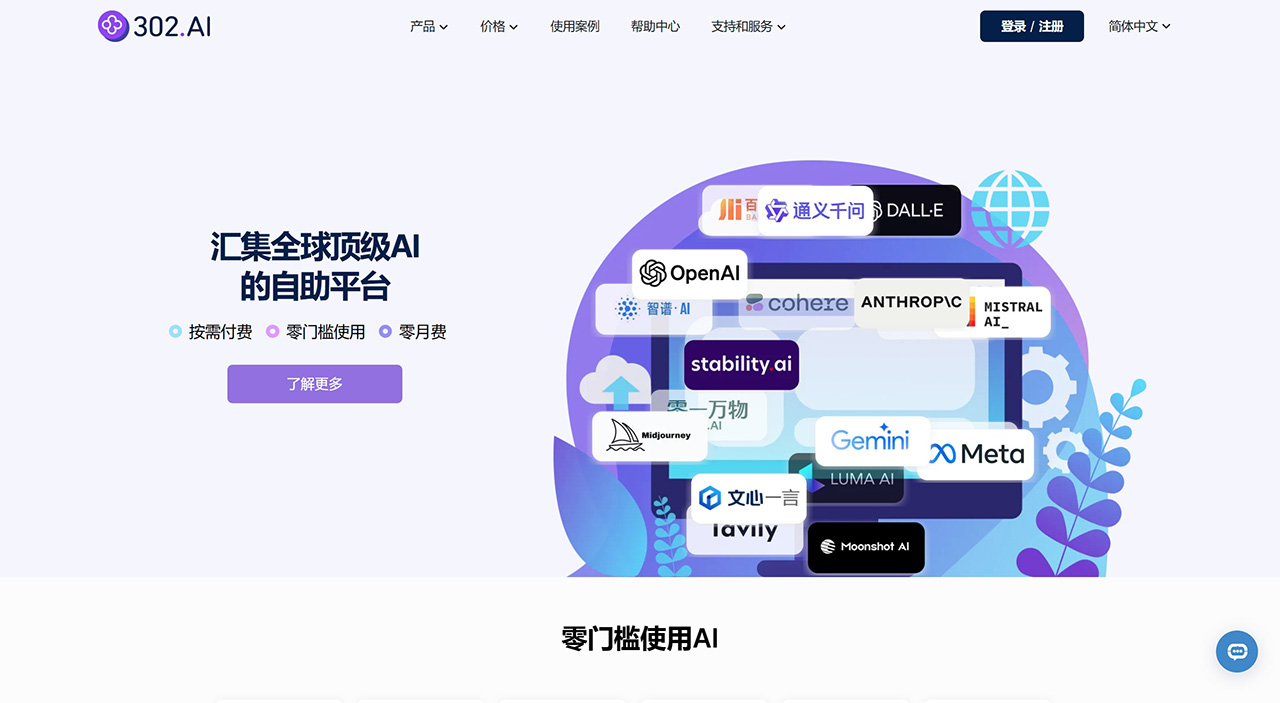Image resolution: width=1280 pixels, height=703 pixels.
Task: Expand the 价格 dropdown
Action: pyautogui.click(x=498, y=26)
